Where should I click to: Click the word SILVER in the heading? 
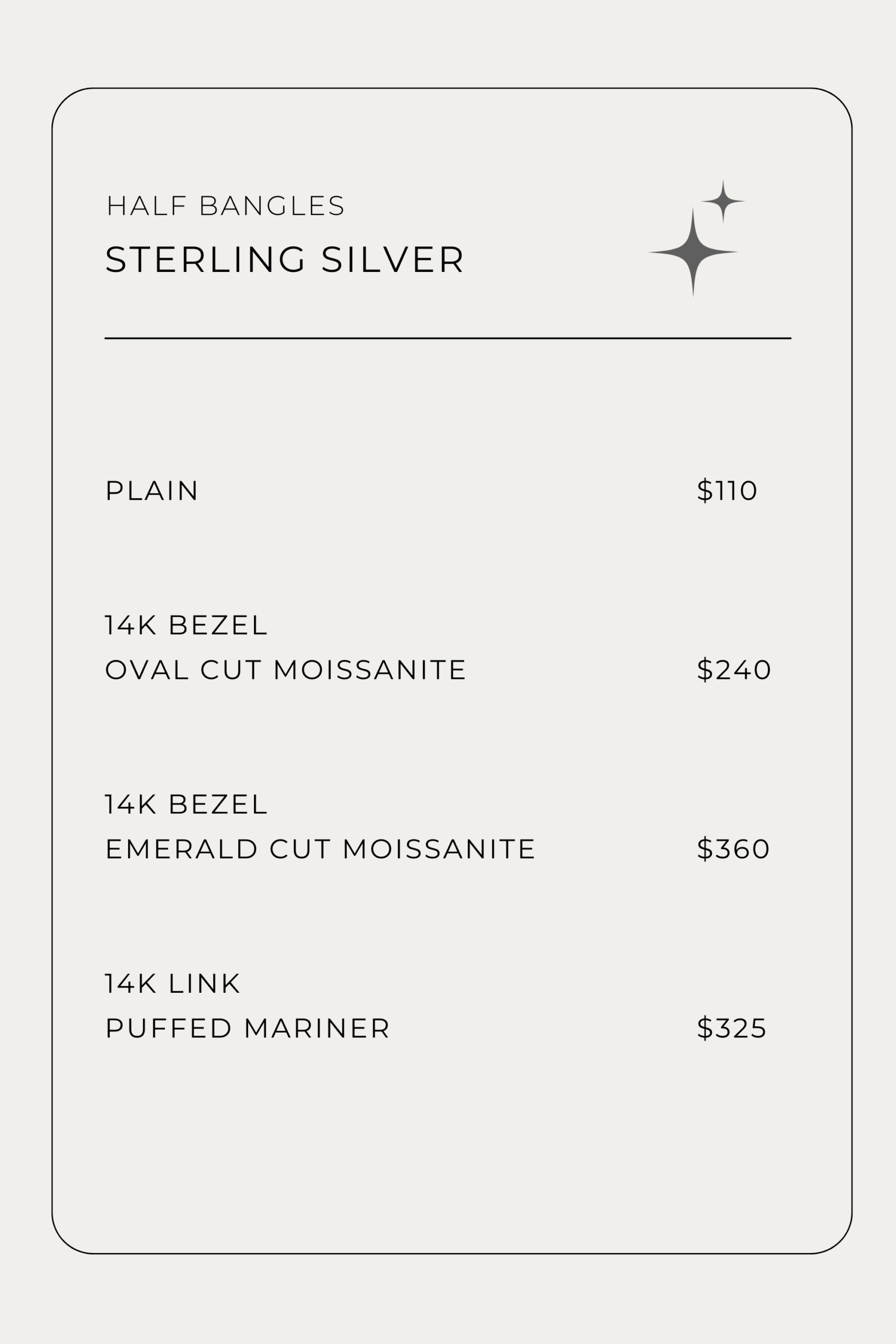click(x=392, y=259)
